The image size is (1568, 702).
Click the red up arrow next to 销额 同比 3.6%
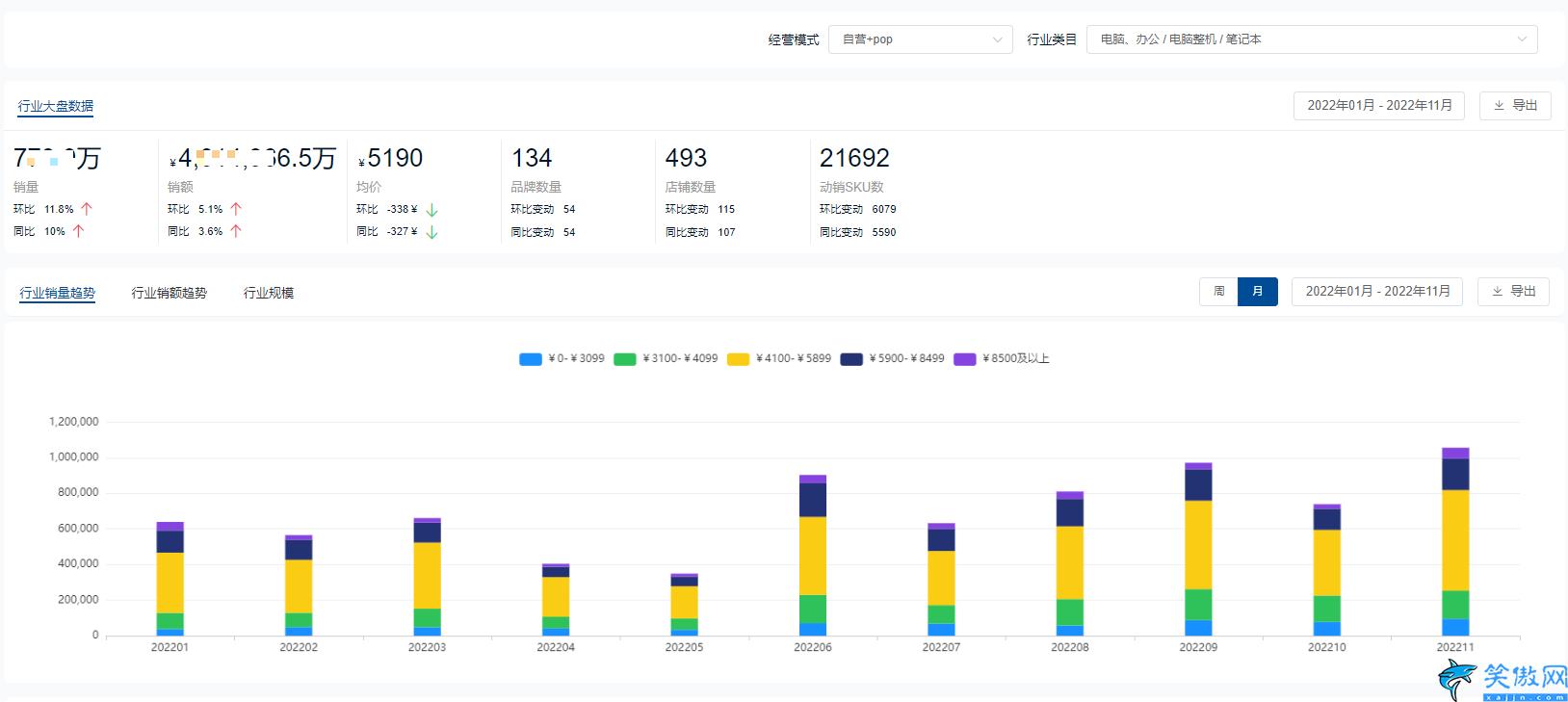(x=235, y=231)
